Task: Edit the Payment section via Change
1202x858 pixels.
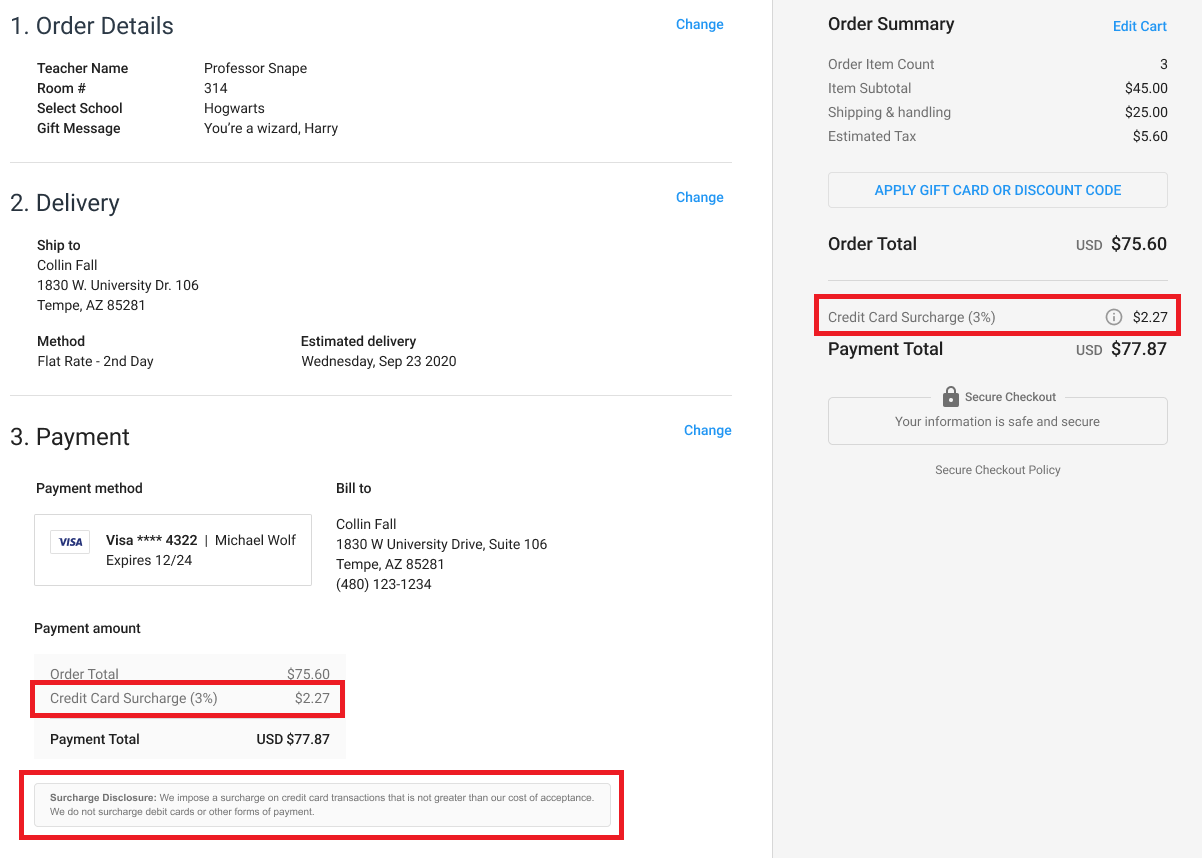Action: pos(707,430)
